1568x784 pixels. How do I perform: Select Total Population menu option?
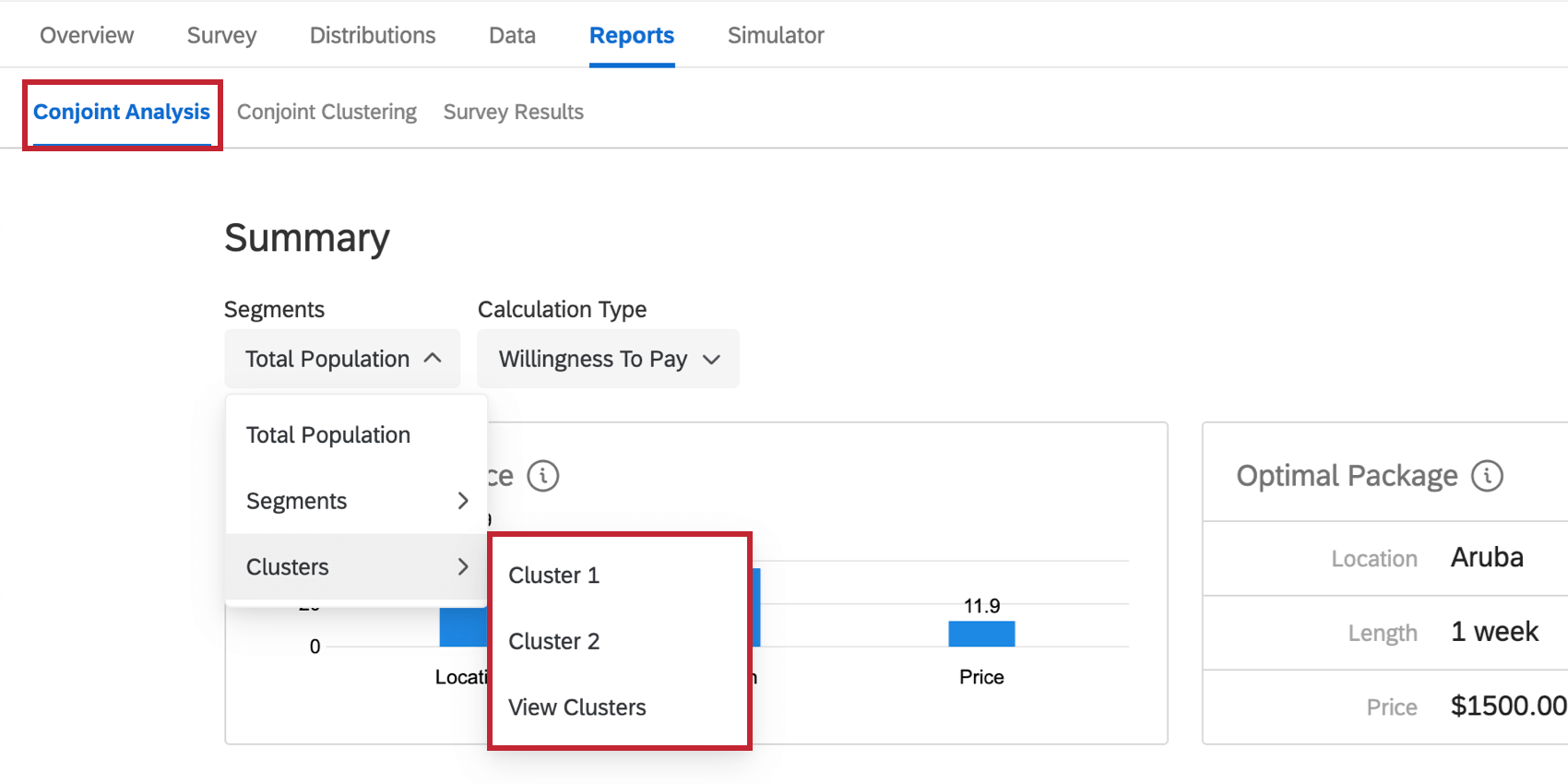point(328,434)
